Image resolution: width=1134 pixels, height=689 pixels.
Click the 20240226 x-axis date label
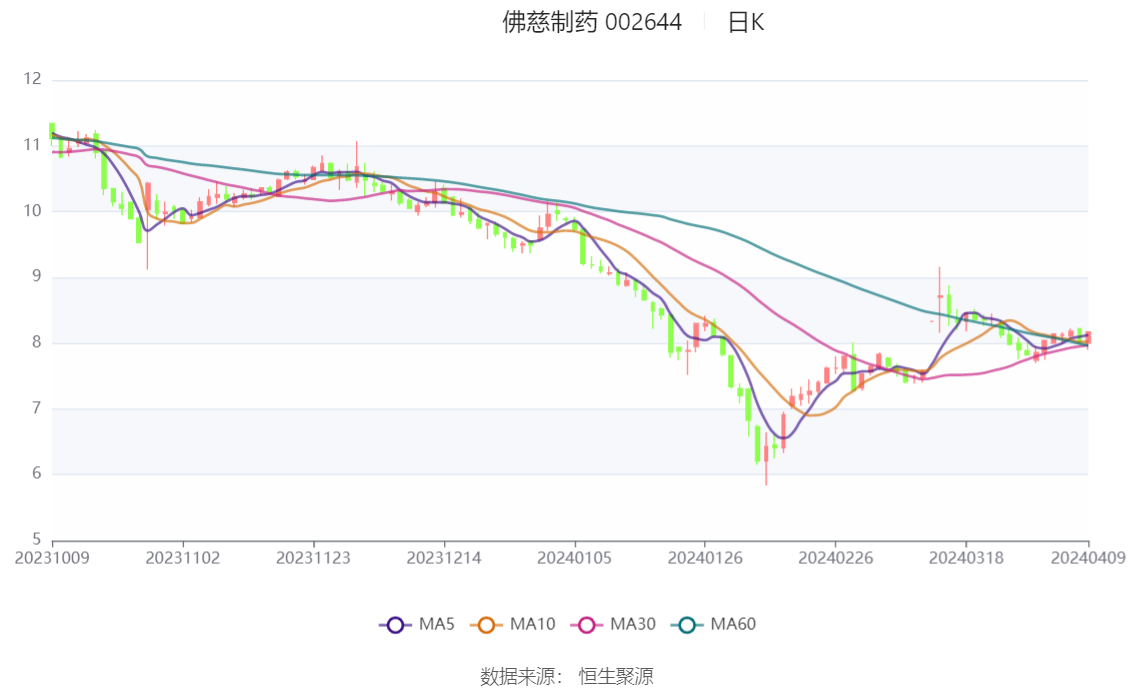(x=835, y=558)
